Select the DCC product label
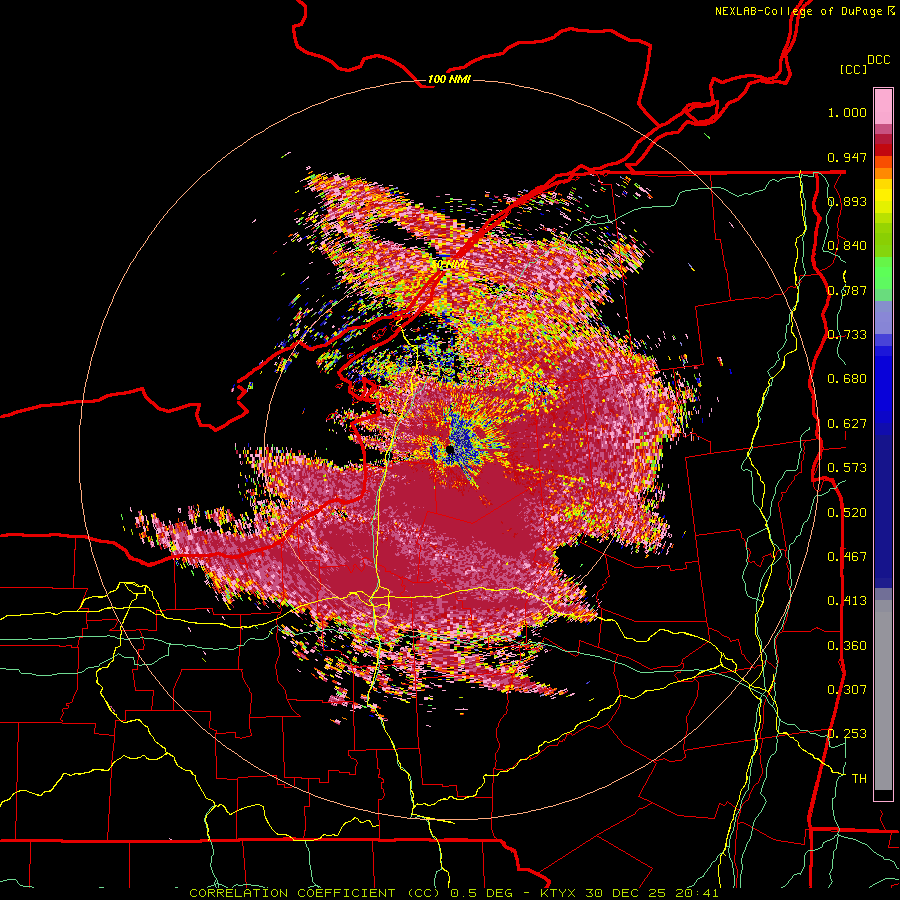This screenshot has height=900, width=900. point(879,60)
